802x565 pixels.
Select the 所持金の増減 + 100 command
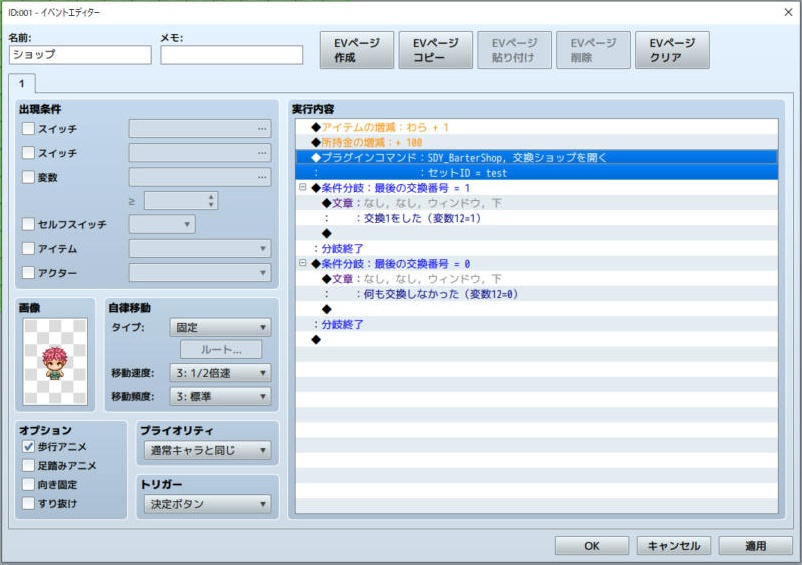click(x=537, y=142)
